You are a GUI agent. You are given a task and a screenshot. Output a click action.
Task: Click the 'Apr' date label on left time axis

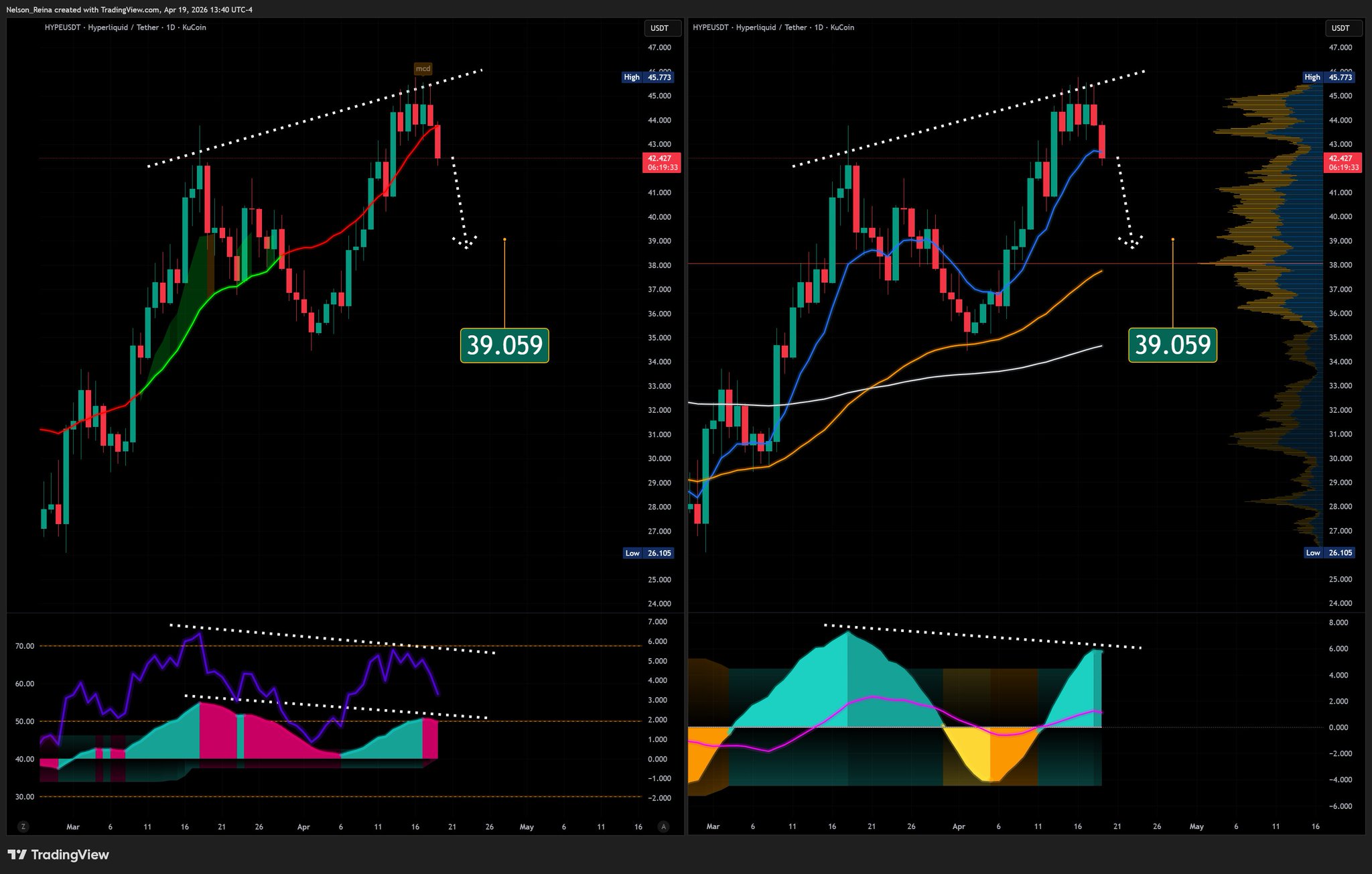(303, 826)
